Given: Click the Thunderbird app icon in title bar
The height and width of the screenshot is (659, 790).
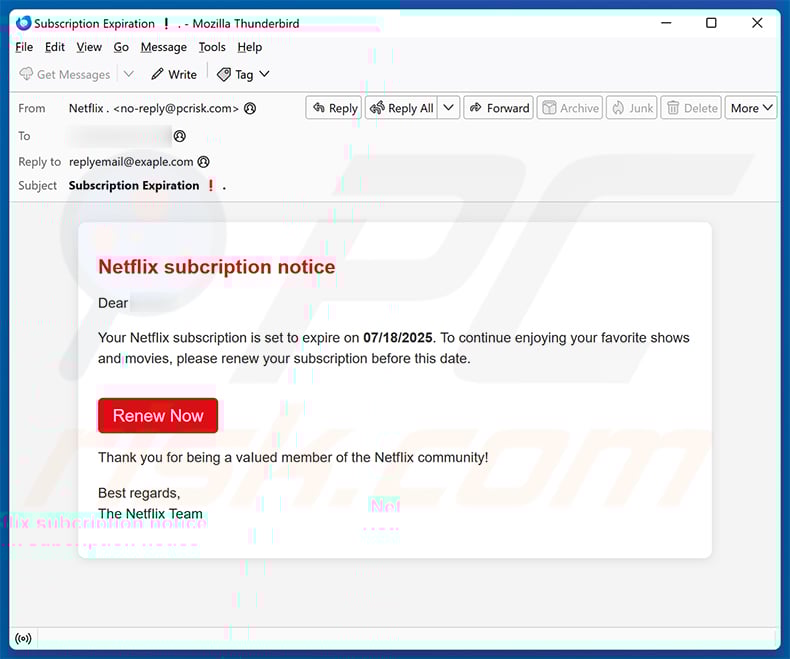Looking at the screenshot, I should pyautogui.click(x=23, y=23).
